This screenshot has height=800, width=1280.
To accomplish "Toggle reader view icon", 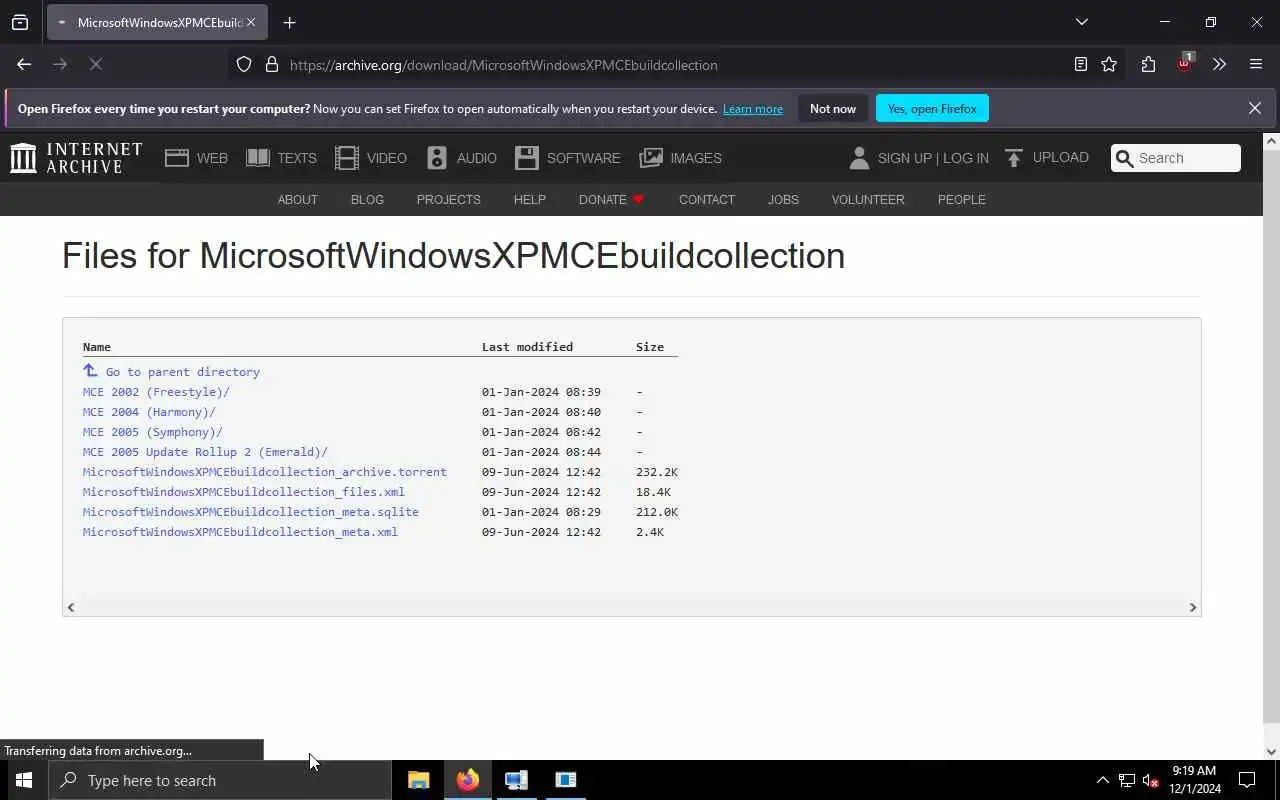I will click(1080, 64).
